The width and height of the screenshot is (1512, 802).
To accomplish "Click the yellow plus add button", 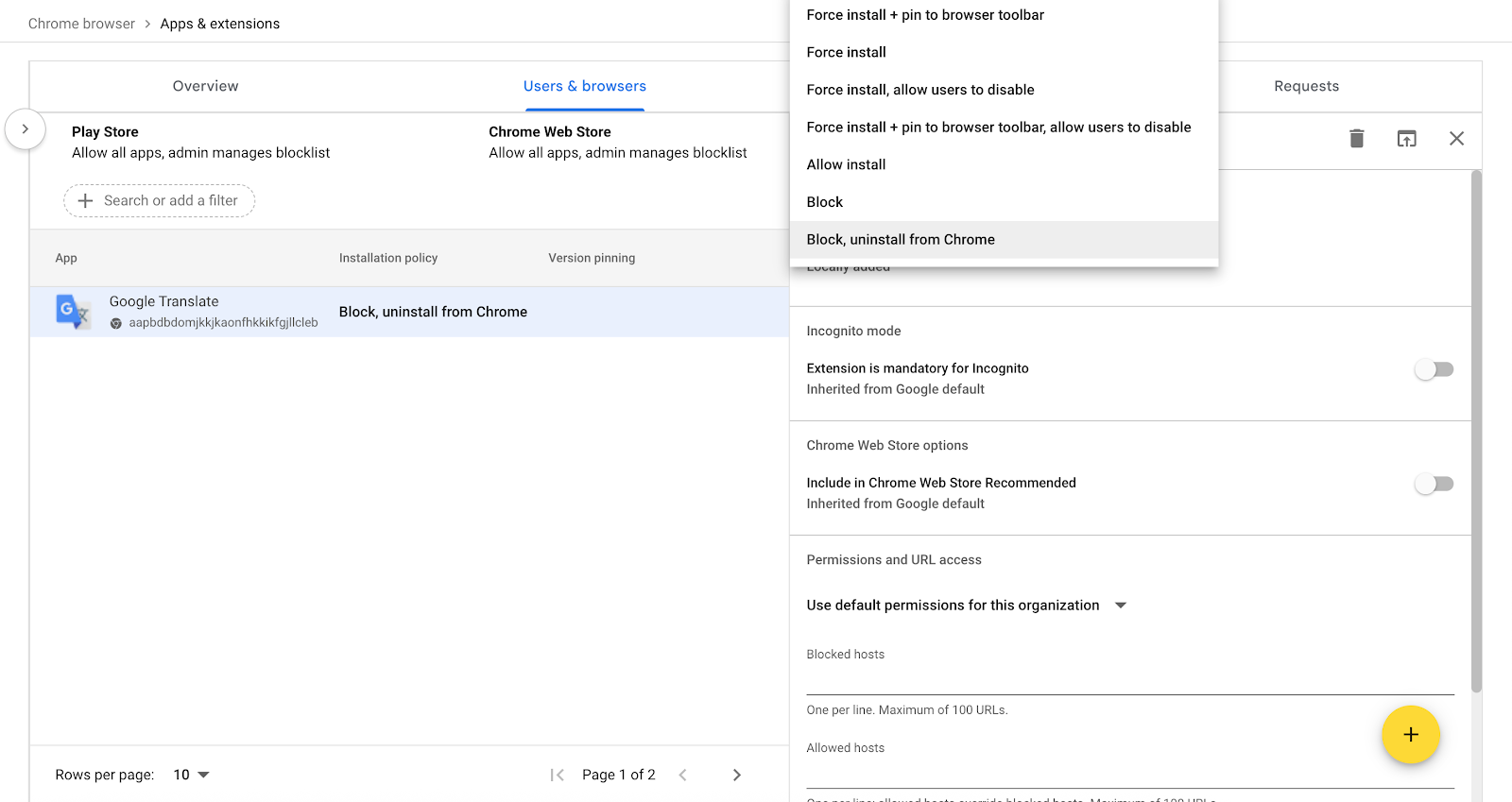I will [1410, 735].
